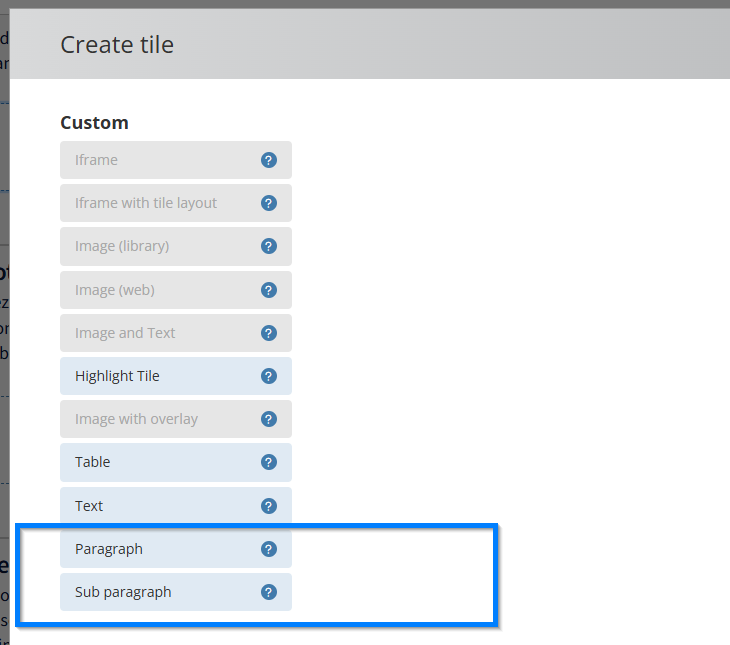Choose the Table tile type
This screenshot has height=645, width=730.
pos(150,462)
